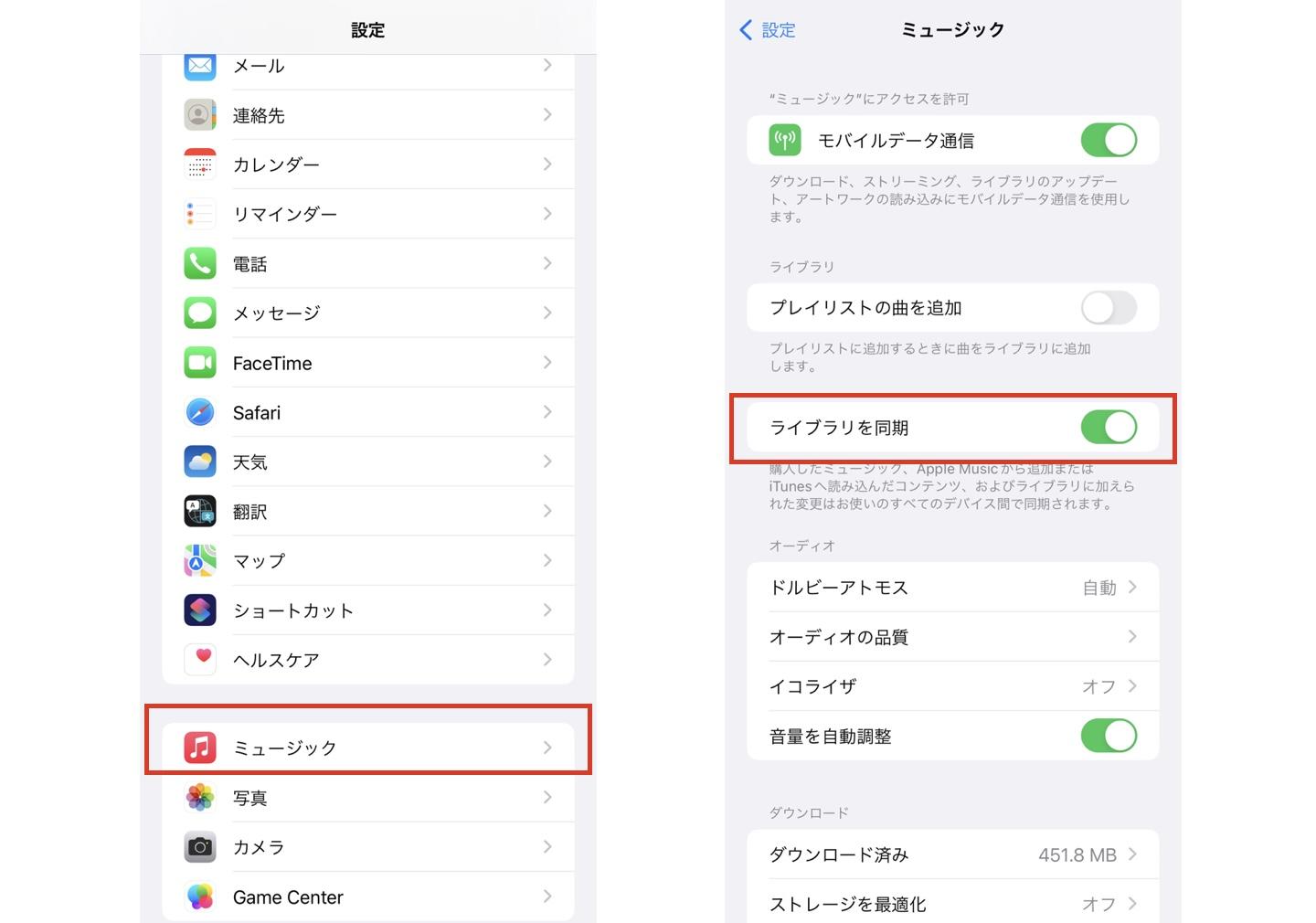Click the ライブラリを同期 label
The width and height of the screenshot is (1316, 923).
839,427
